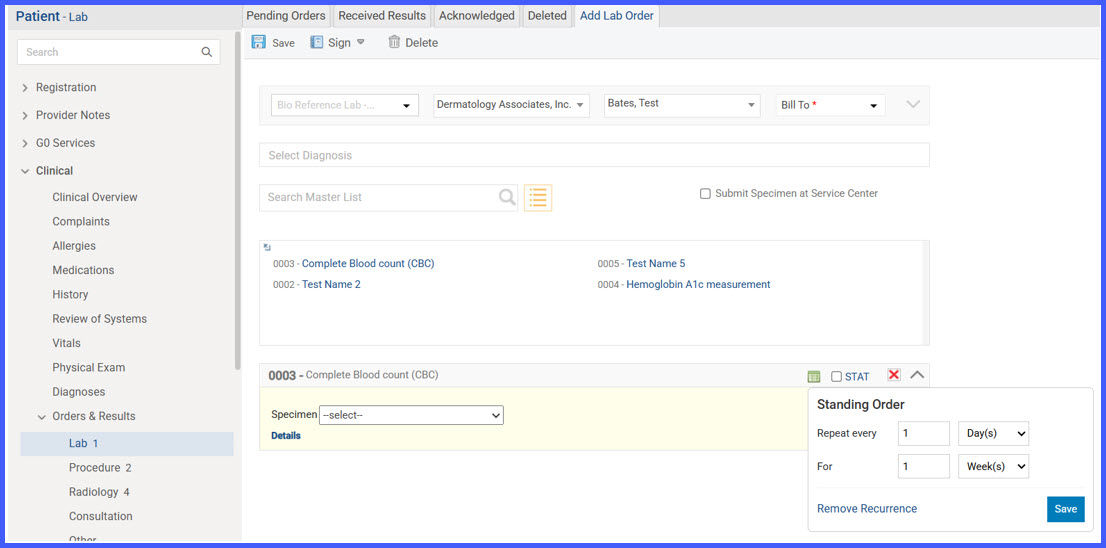Click the green standing order calendar icon
The height and width of the screenshot is (548, 1106).
813,377
